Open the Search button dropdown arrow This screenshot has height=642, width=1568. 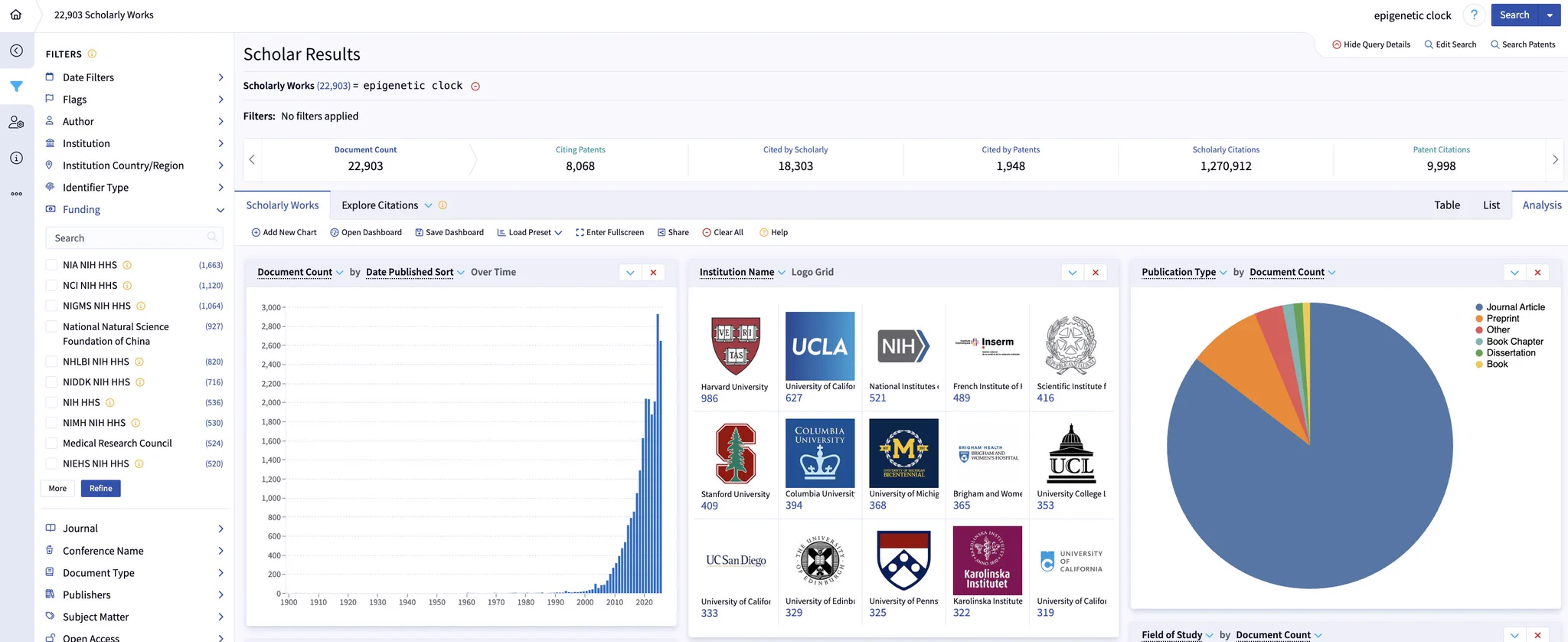point(1550,15)
